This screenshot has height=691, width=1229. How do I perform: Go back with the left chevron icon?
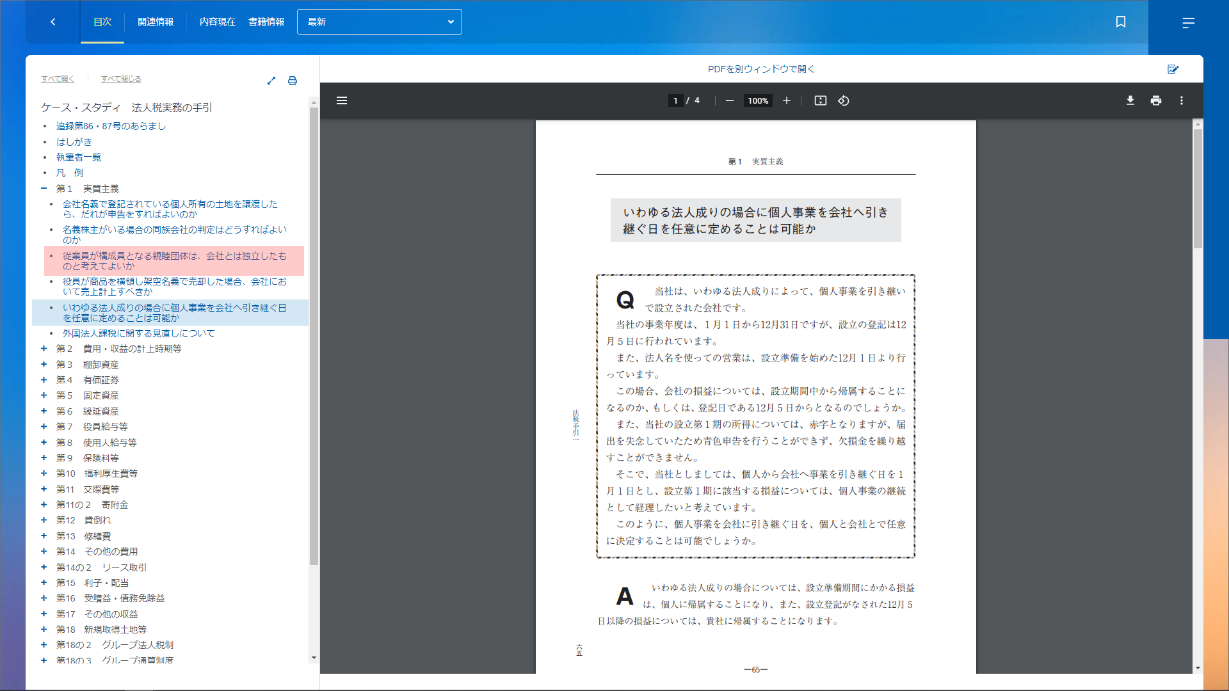(53, 22)
